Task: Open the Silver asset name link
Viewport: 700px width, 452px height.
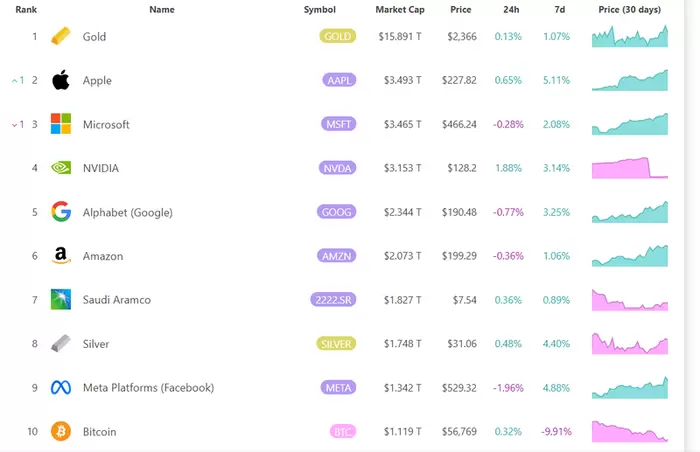Action: pyautogui.click(x=96, y=344)
